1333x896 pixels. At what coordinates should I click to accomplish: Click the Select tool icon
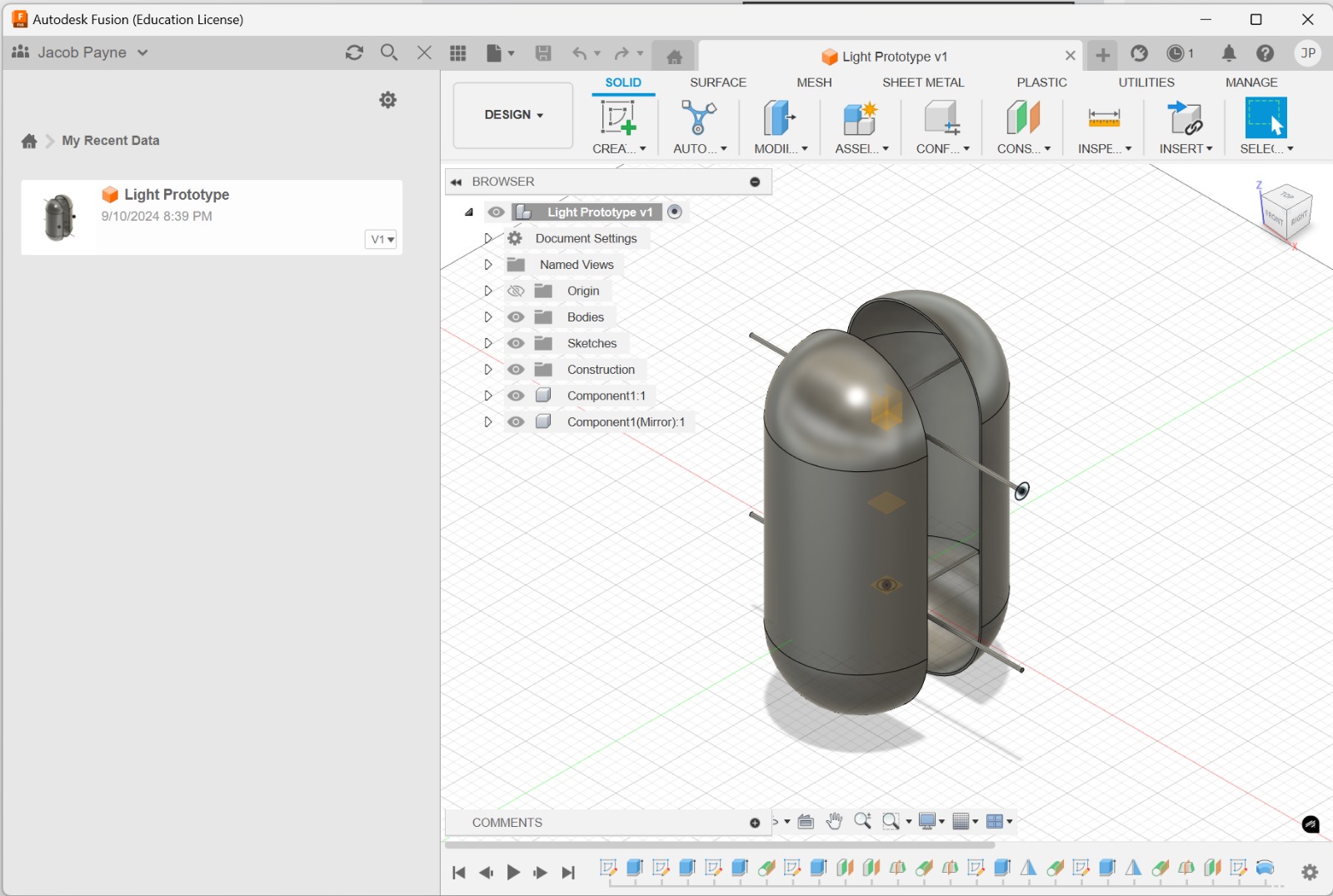coord(1266,118)
